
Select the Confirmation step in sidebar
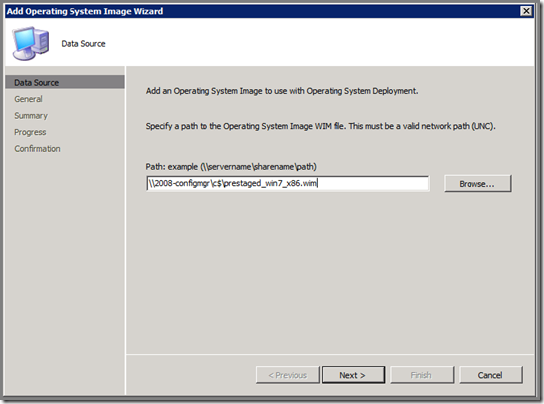[x=37, y=149]
